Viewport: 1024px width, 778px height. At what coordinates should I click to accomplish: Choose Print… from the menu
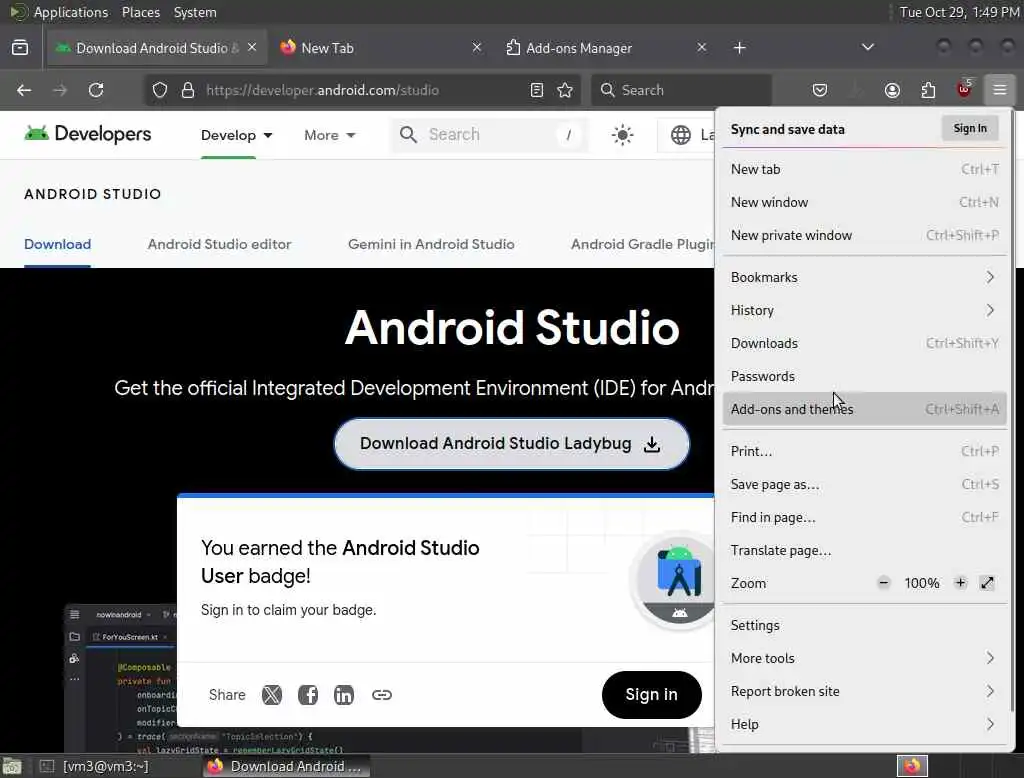(x=865, y=451)
